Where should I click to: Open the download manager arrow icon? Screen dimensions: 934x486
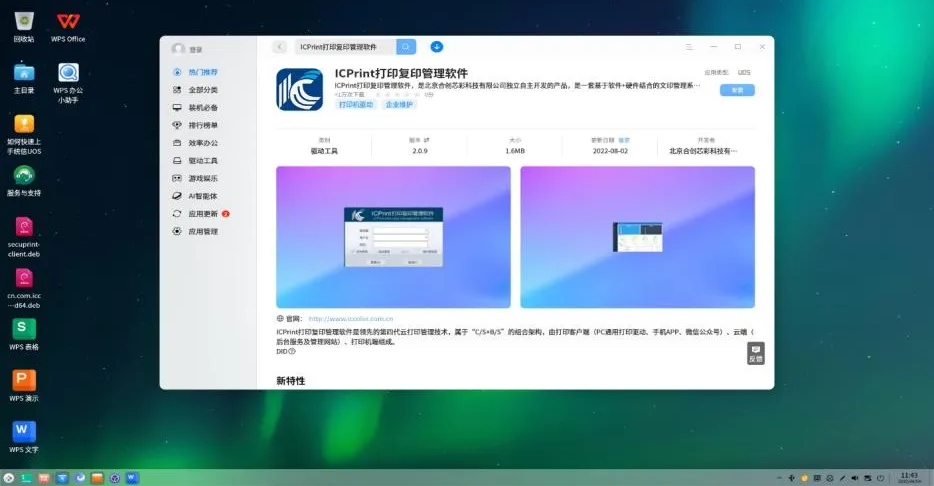(437, 46)
